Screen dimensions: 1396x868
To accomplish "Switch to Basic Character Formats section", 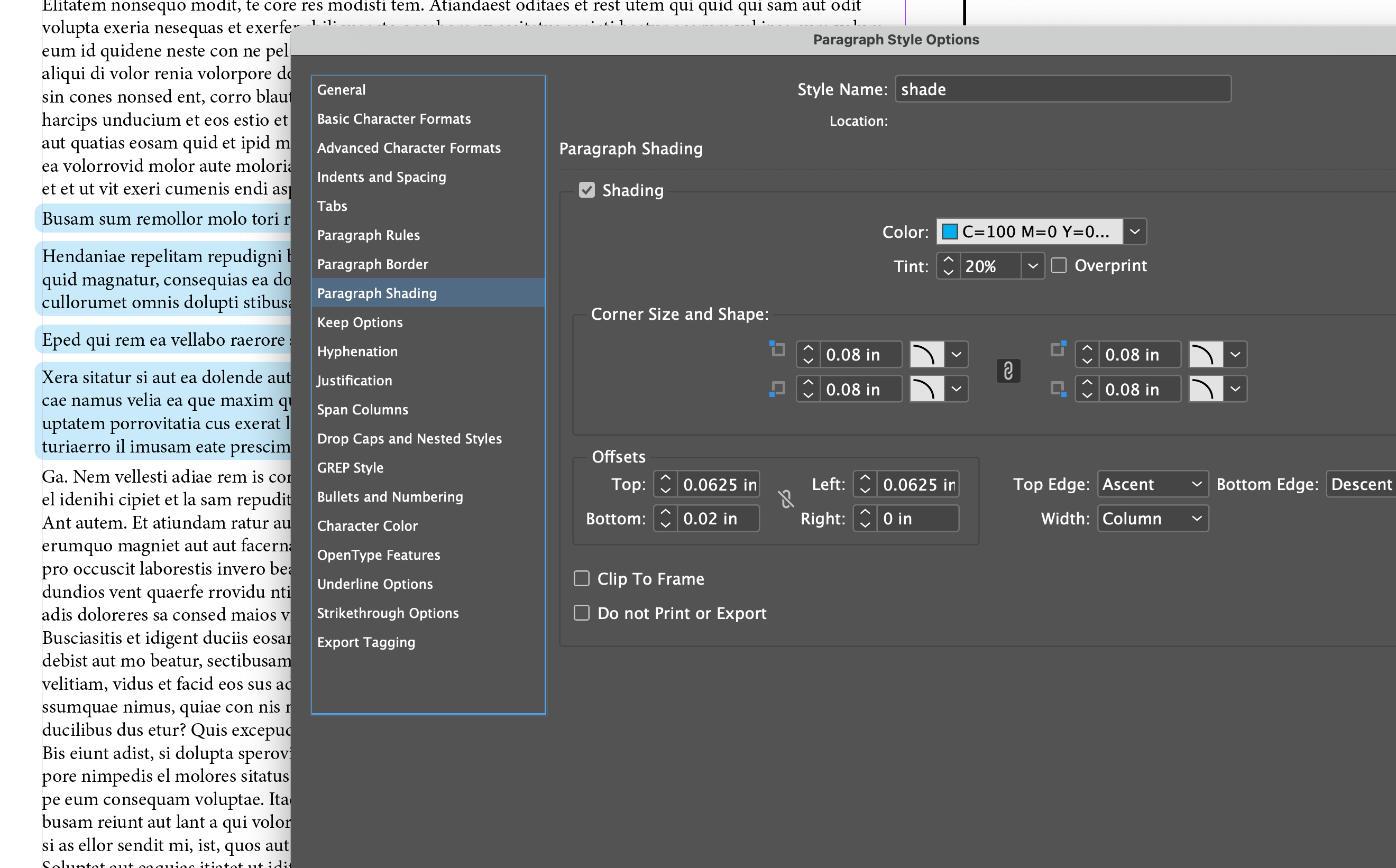I will [x=394, y=118].
